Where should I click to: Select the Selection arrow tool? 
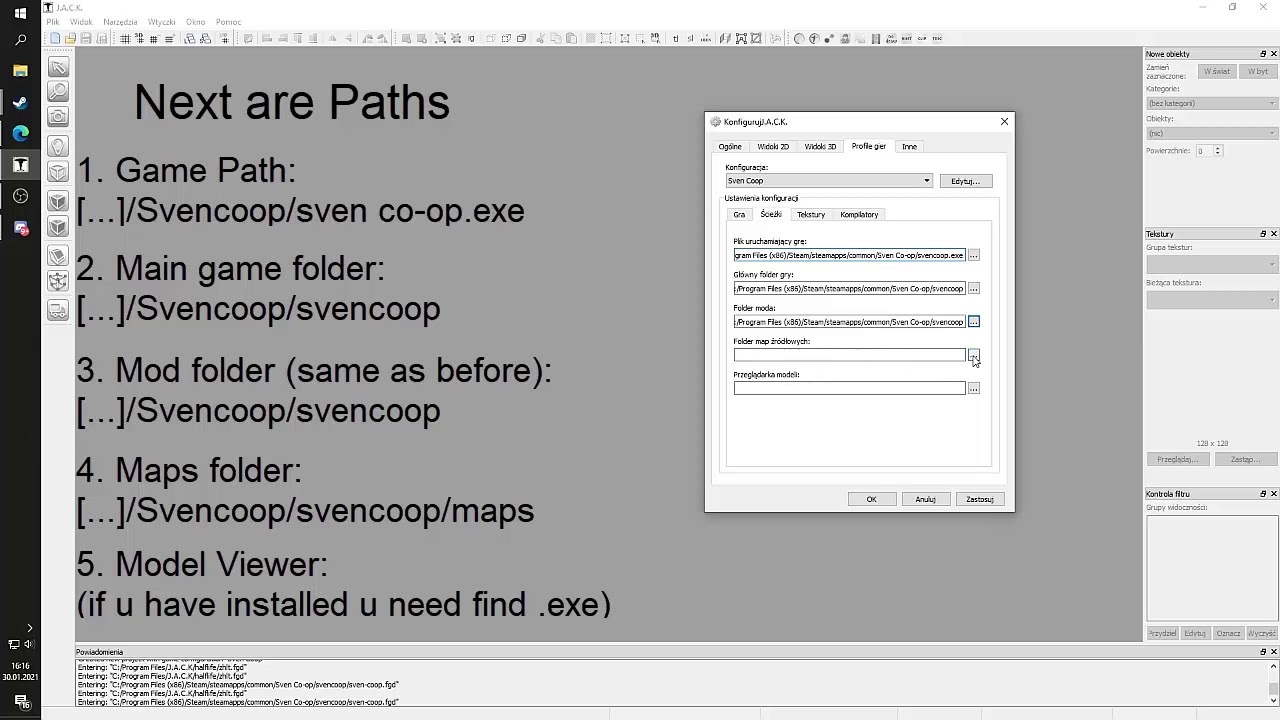(x=59, y=67)
